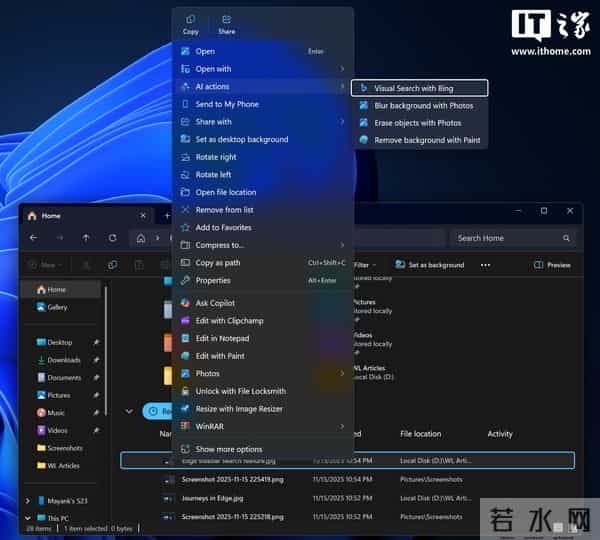Select AI actions menu entry

pyautogui.click(x=263, y=86)
